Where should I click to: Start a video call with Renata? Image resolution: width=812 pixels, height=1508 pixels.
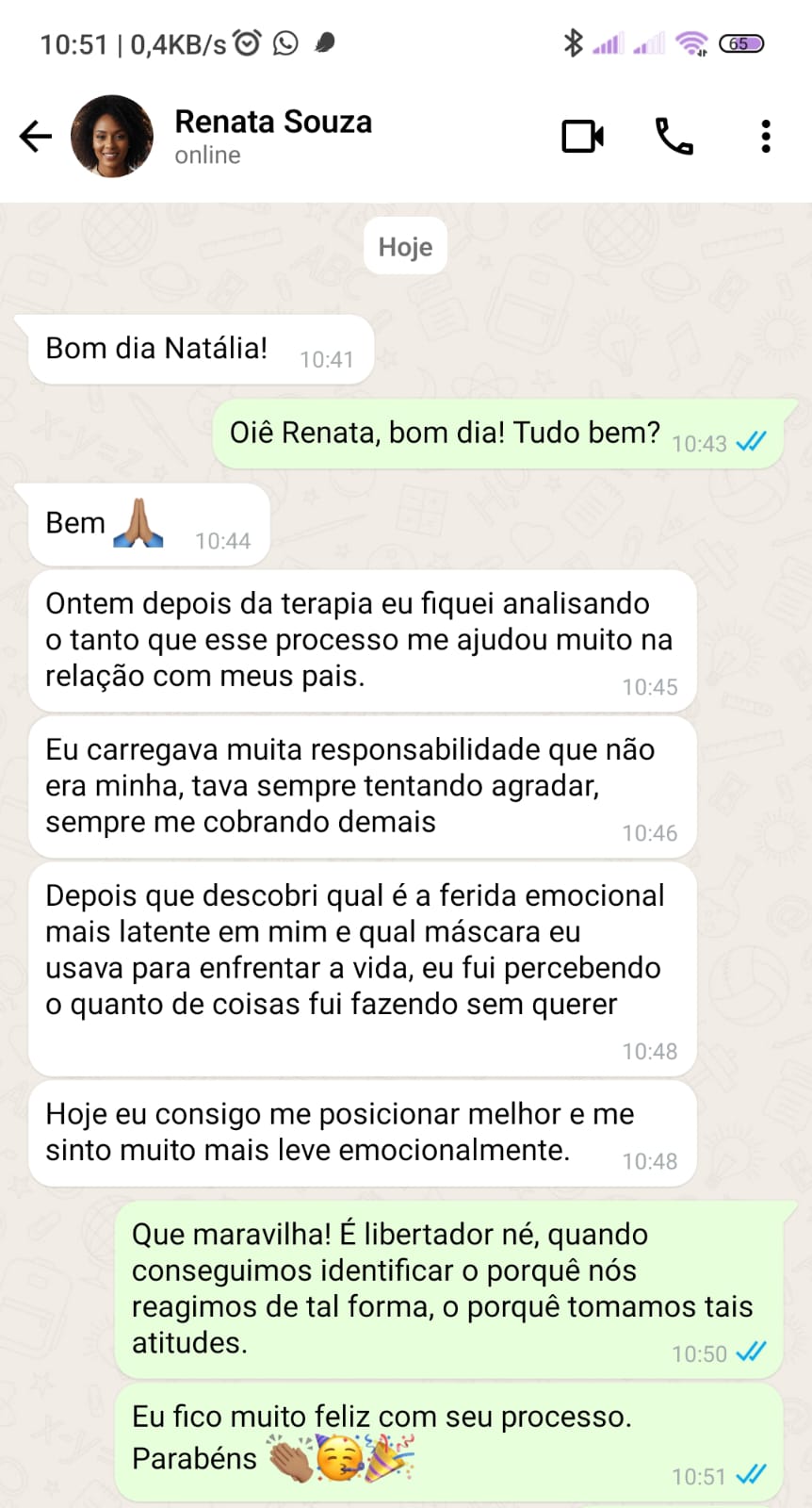pos(582,137)
